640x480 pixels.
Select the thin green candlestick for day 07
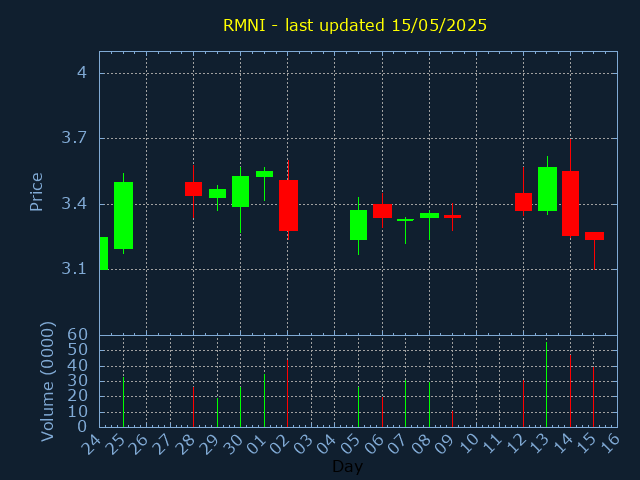tap(405, 220)
